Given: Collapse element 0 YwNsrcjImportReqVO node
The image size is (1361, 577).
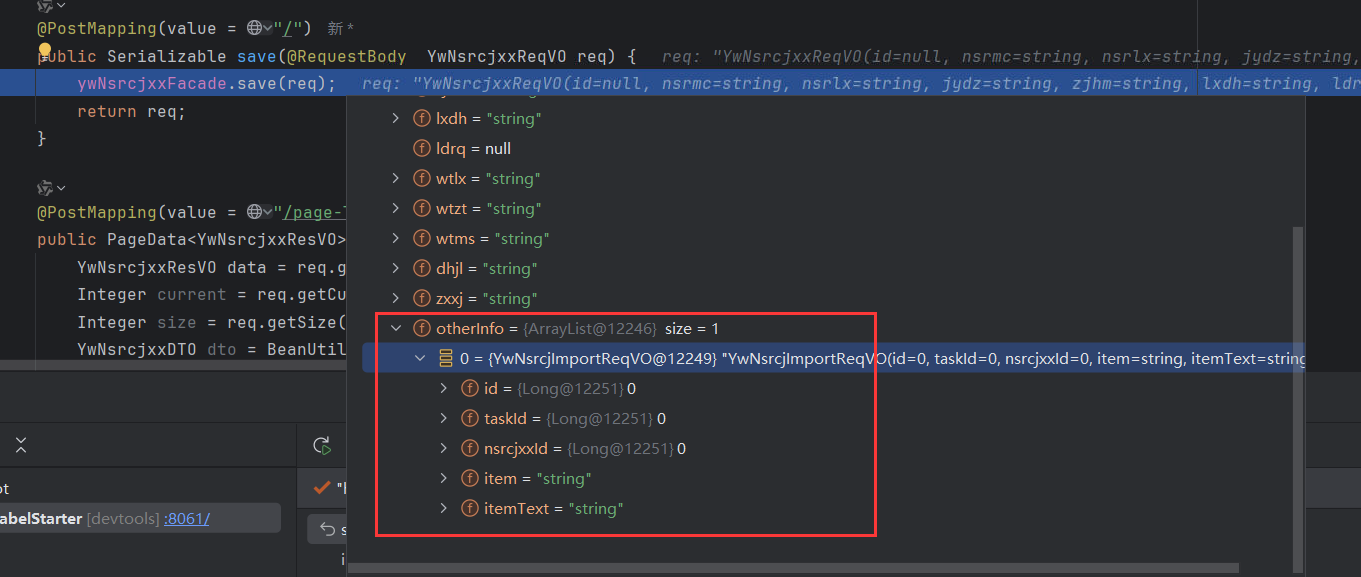Looking at the screenshot, I should click(420, 358).
